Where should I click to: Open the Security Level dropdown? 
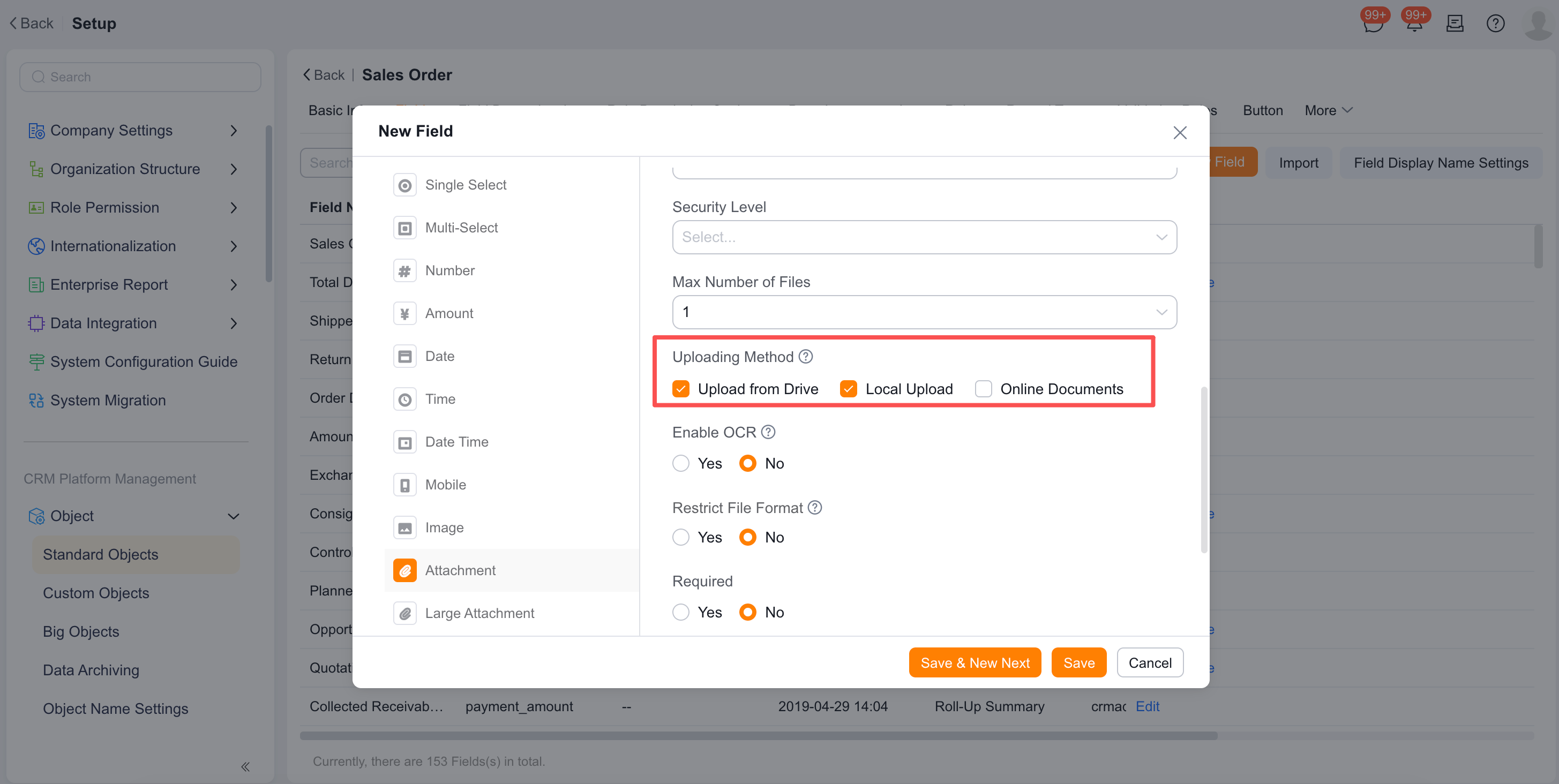(924, 237)
